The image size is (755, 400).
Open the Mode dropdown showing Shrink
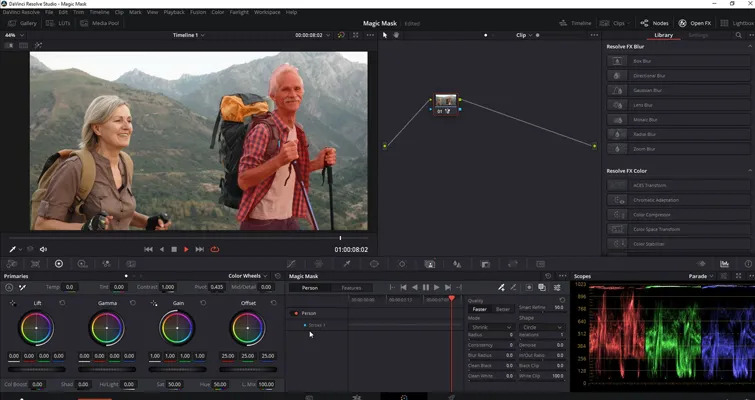490,326
